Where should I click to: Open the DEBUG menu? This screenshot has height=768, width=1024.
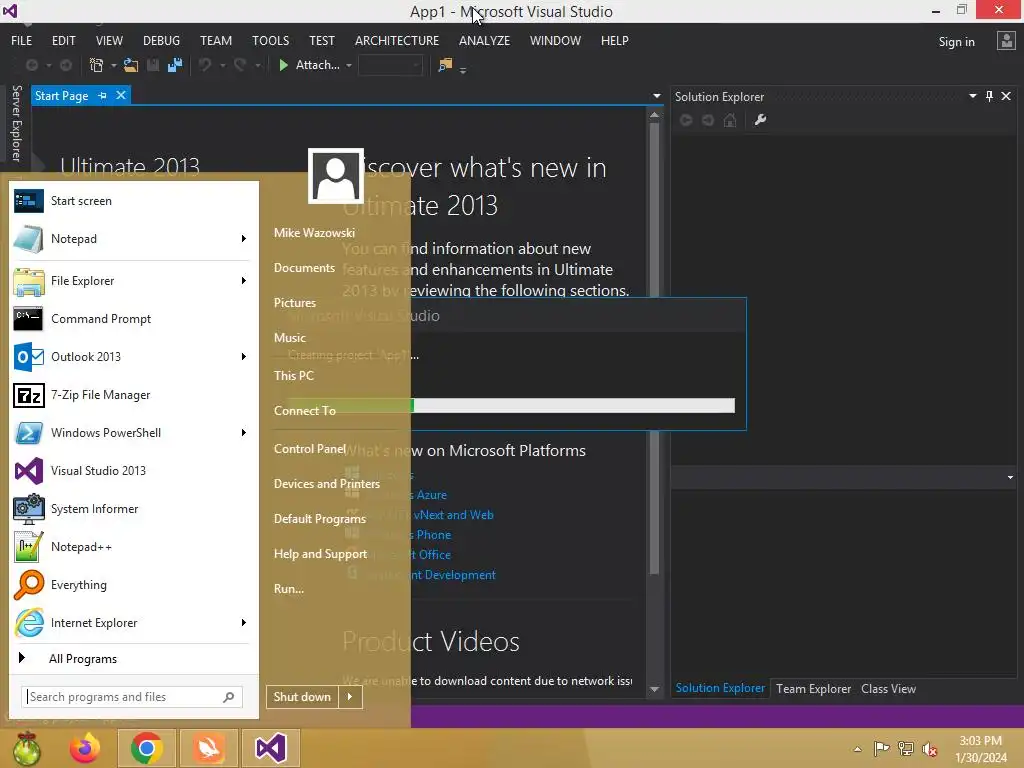tap(161, 40)
